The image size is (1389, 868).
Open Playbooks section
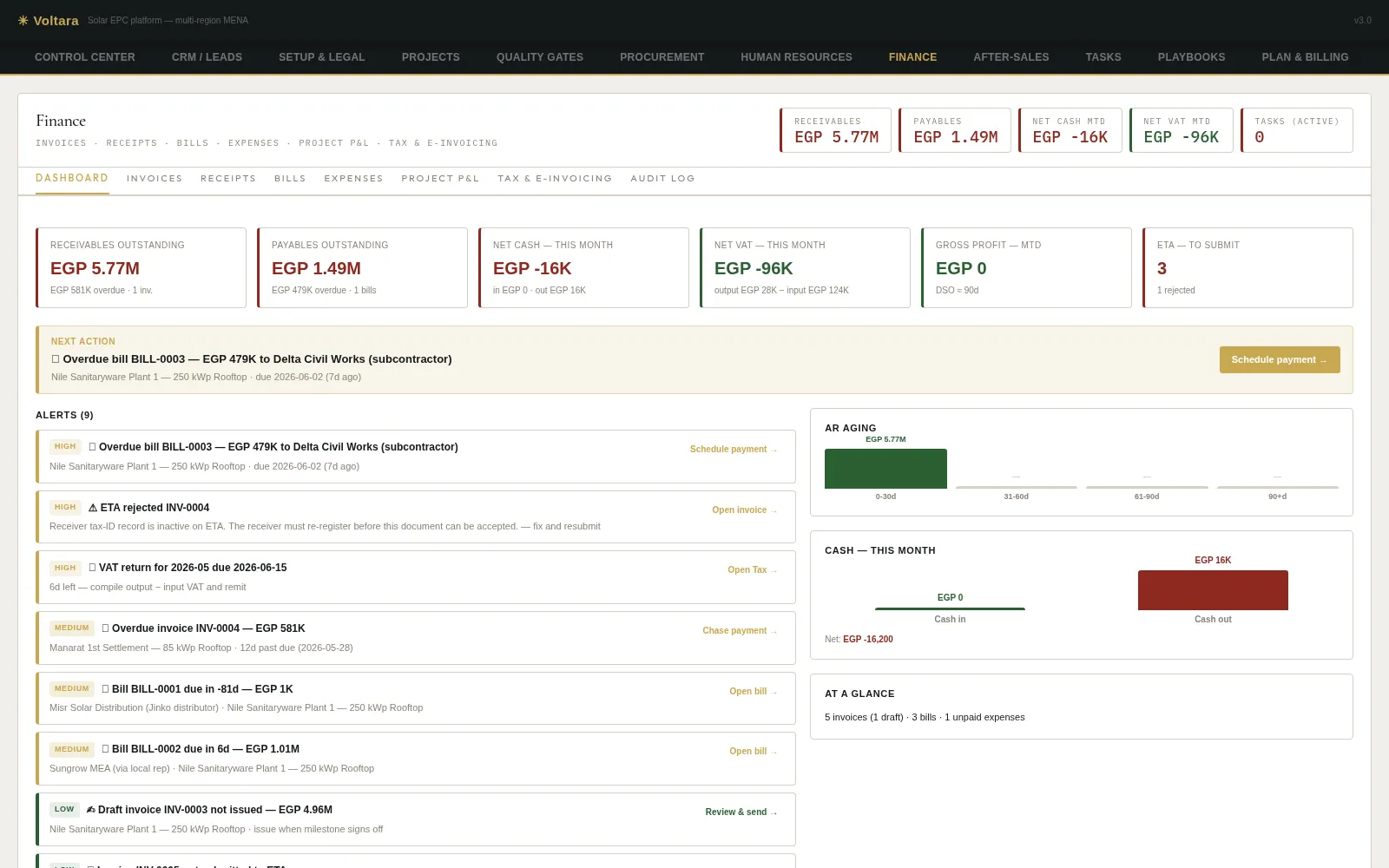1191,57
